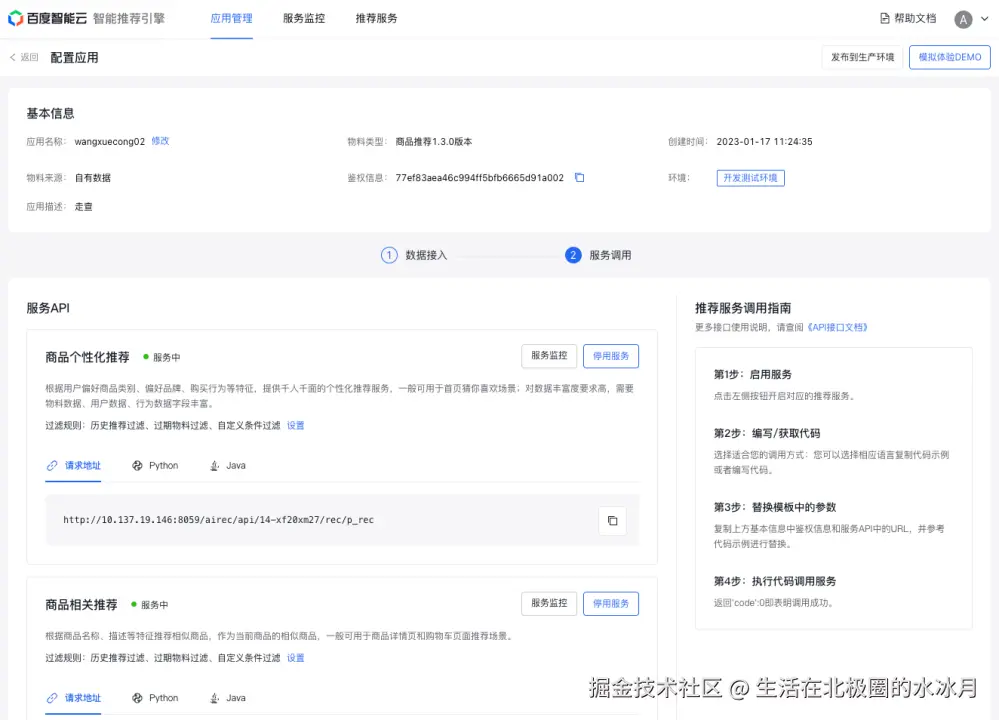Go back using 返回 arrow
This screenshot has width=999, height=720.
pyautogui.click(x=24, y=57)
